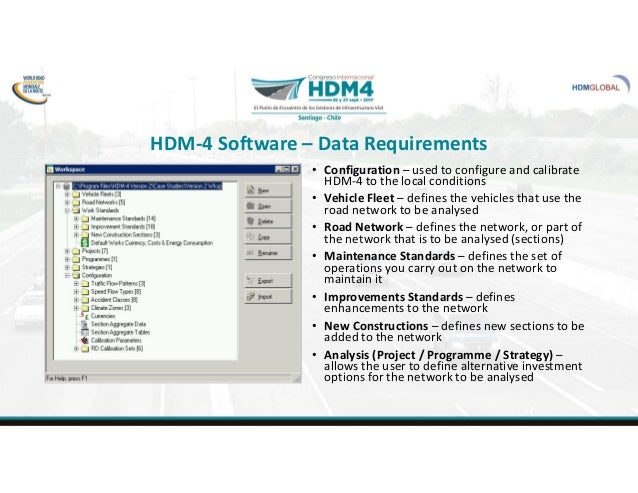Click the Copy button

(269, 237)
